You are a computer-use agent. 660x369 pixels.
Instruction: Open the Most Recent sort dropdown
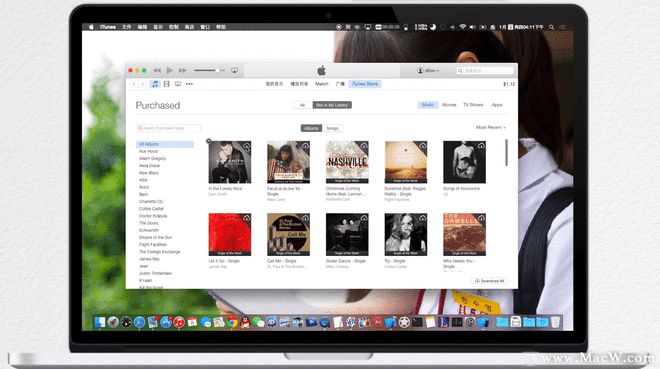491,127
